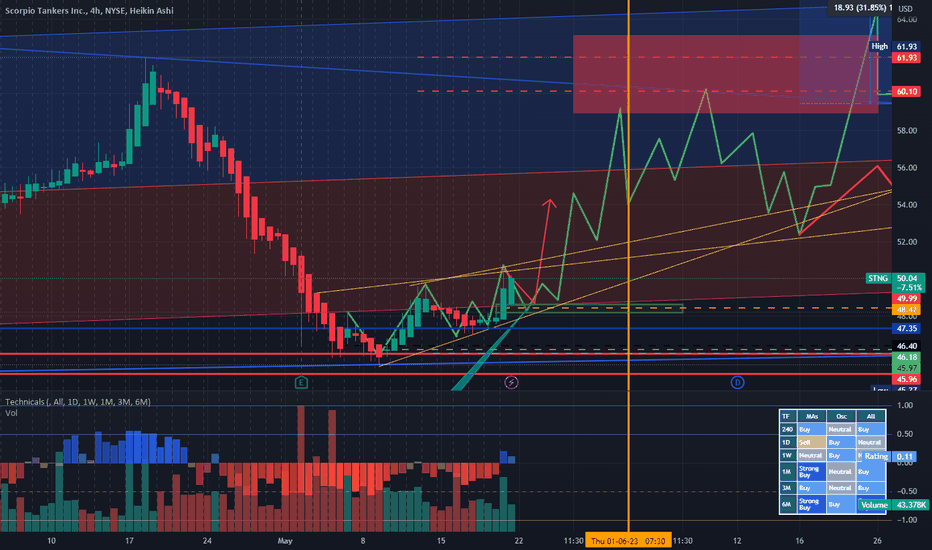Click the red 45.96 price label

[x=907, y=379]
